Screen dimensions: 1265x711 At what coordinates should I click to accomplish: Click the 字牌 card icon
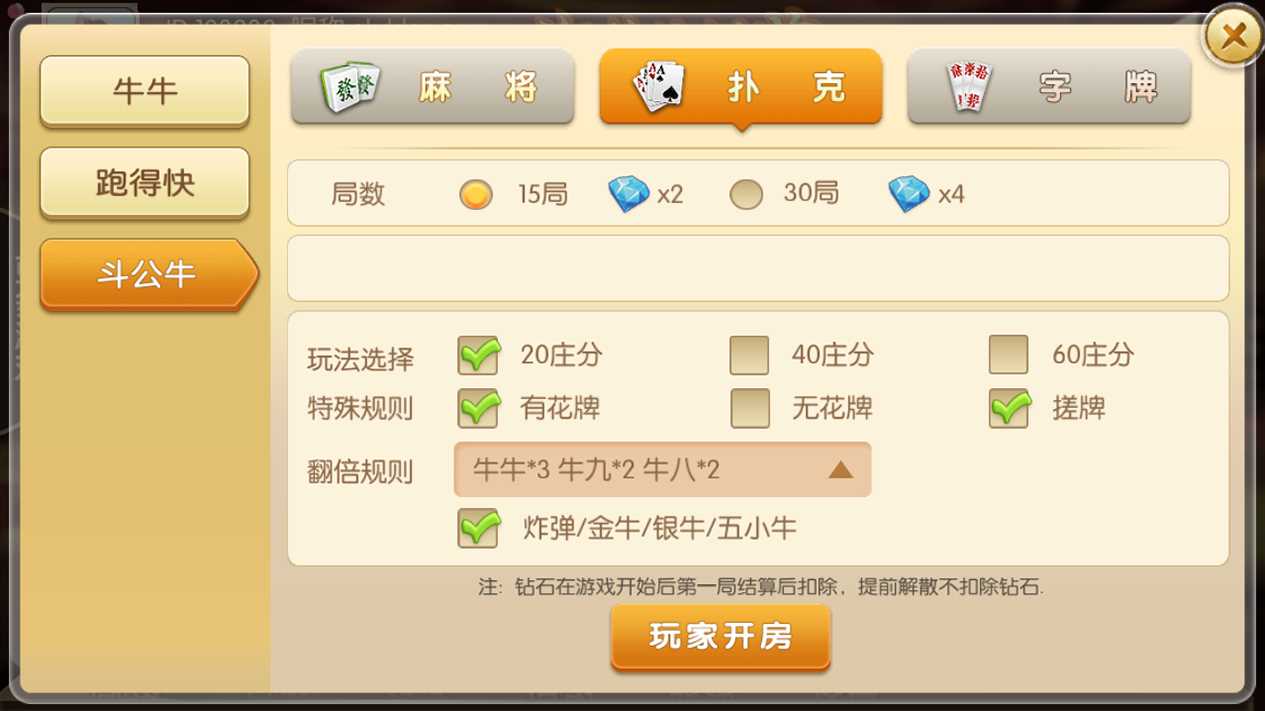[x=968, y=87]
